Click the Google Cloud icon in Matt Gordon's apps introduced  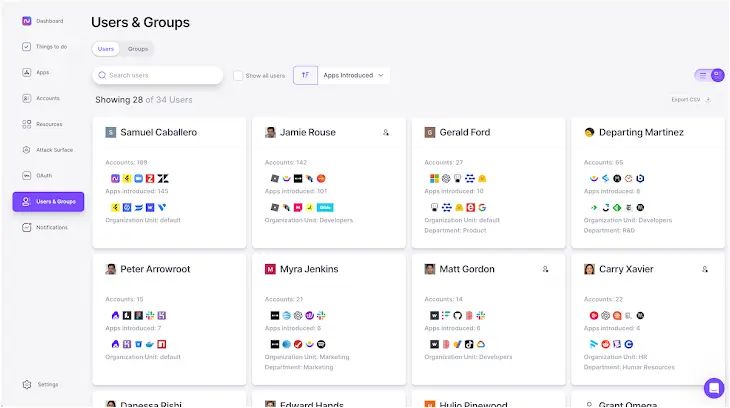(480, 344)
